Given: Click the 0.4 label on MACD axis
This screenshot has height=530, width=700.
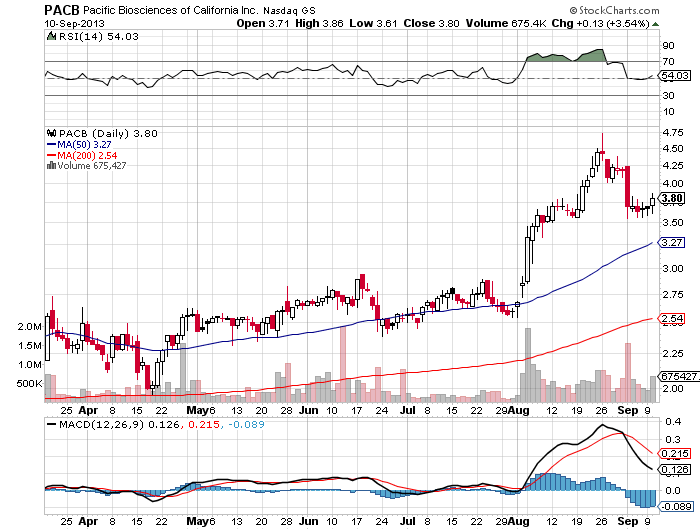Looking at the screenshot, I should click(673, 421).
